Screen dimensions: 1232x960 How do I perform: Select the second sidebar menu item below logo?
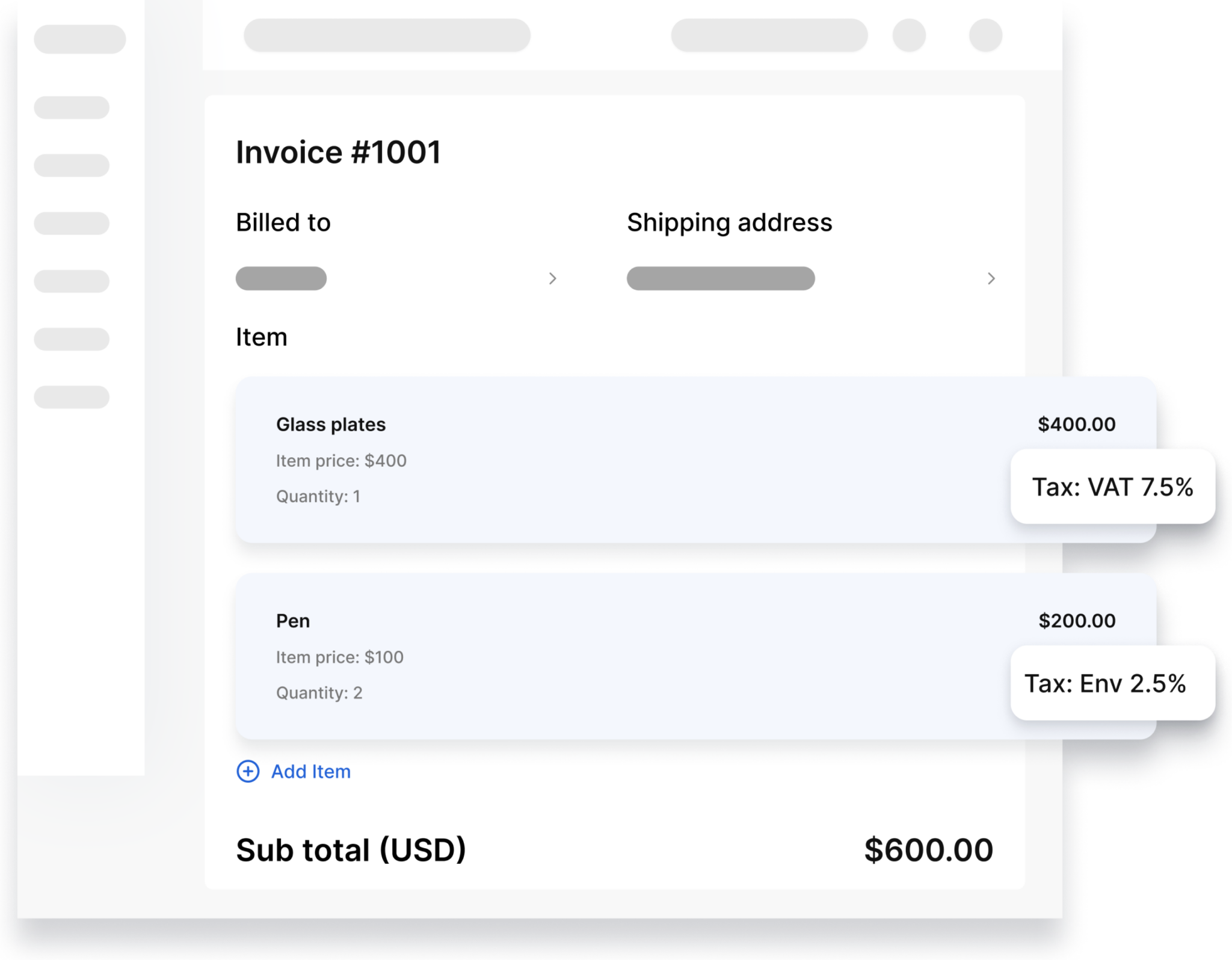pyautogui.click(x=72, y=165)
